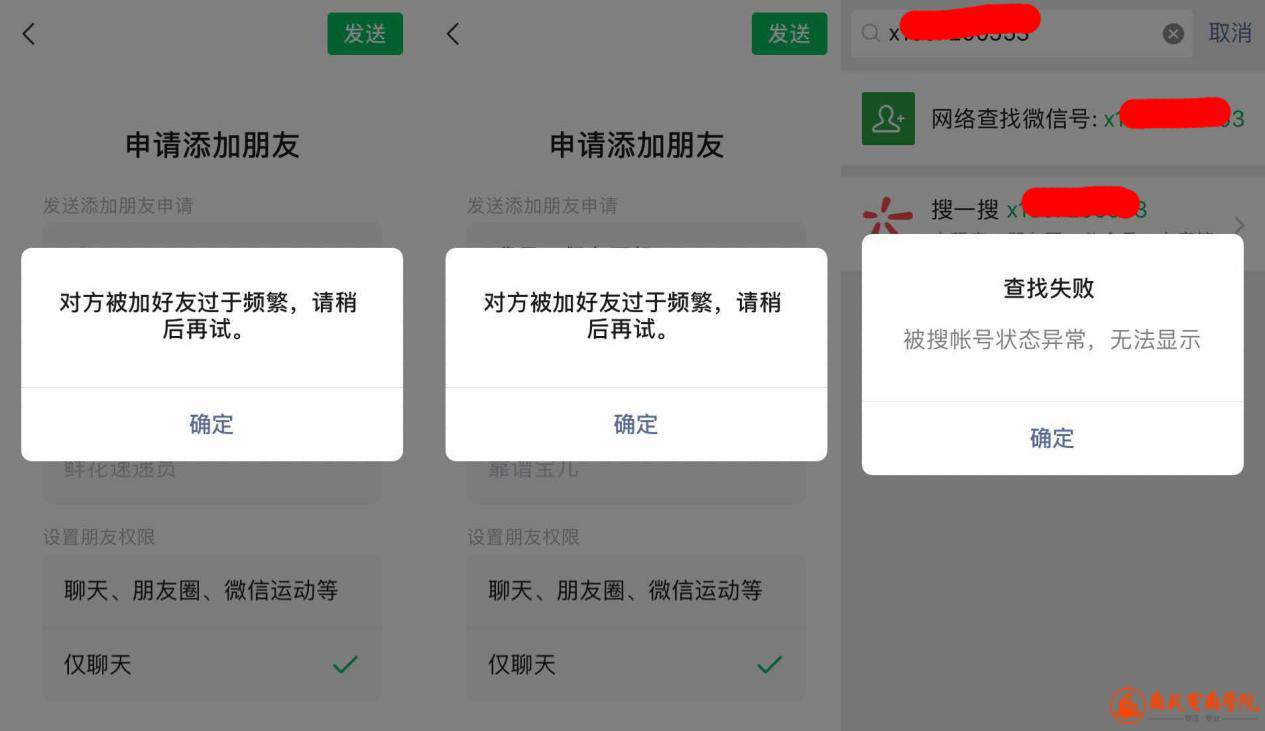Confirm the 查找失败 dialog with 确定

tap(1053, 438)
